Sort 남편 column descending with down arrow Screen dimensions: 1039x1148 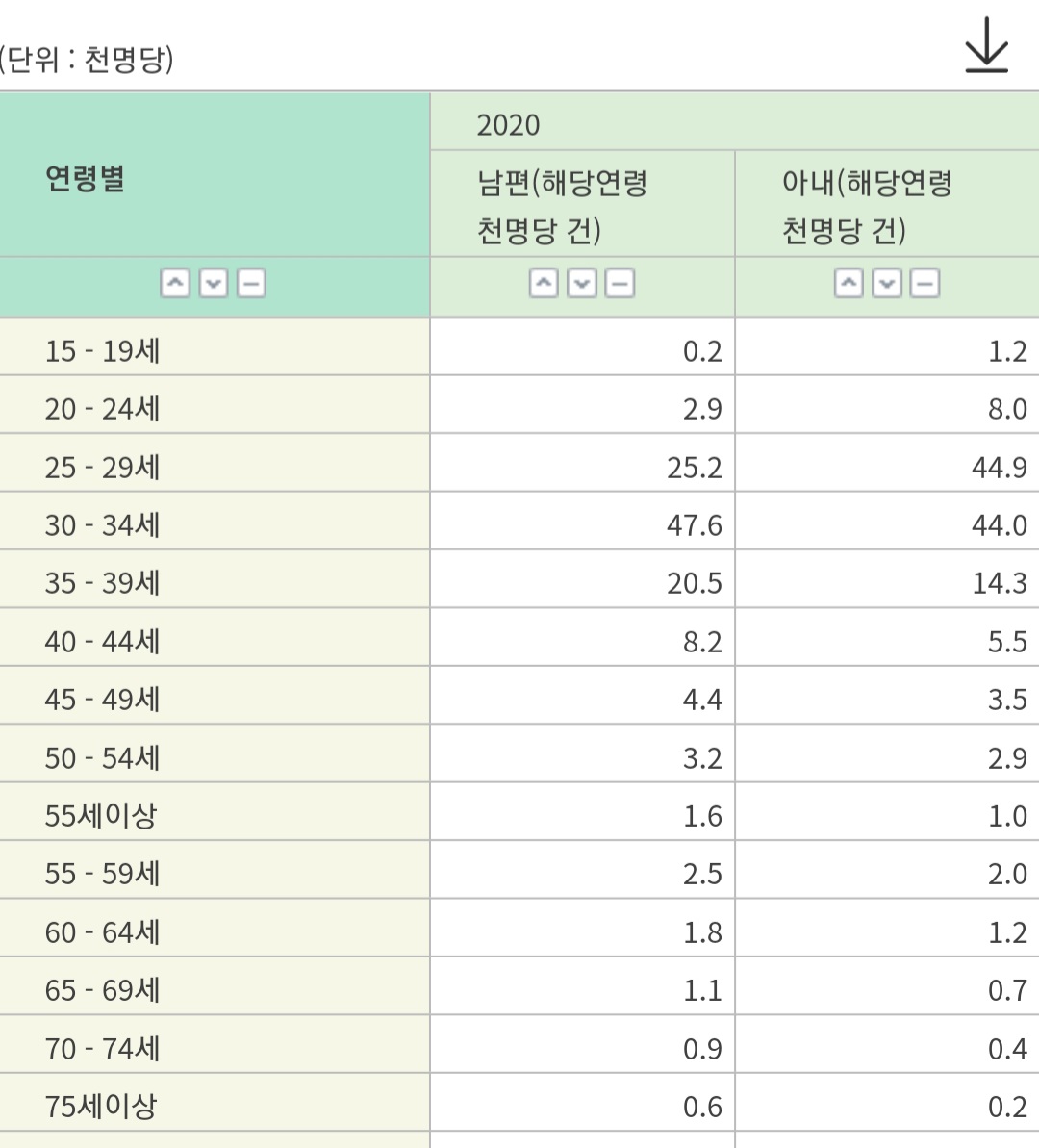point(582,284)
